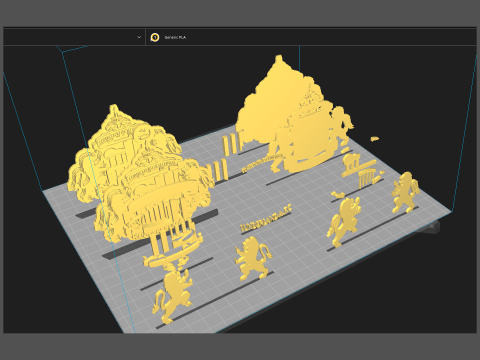Select the three tall pillars model
Image resolution: width=480 pixels, height=360 pixels.
coord(232,143)
